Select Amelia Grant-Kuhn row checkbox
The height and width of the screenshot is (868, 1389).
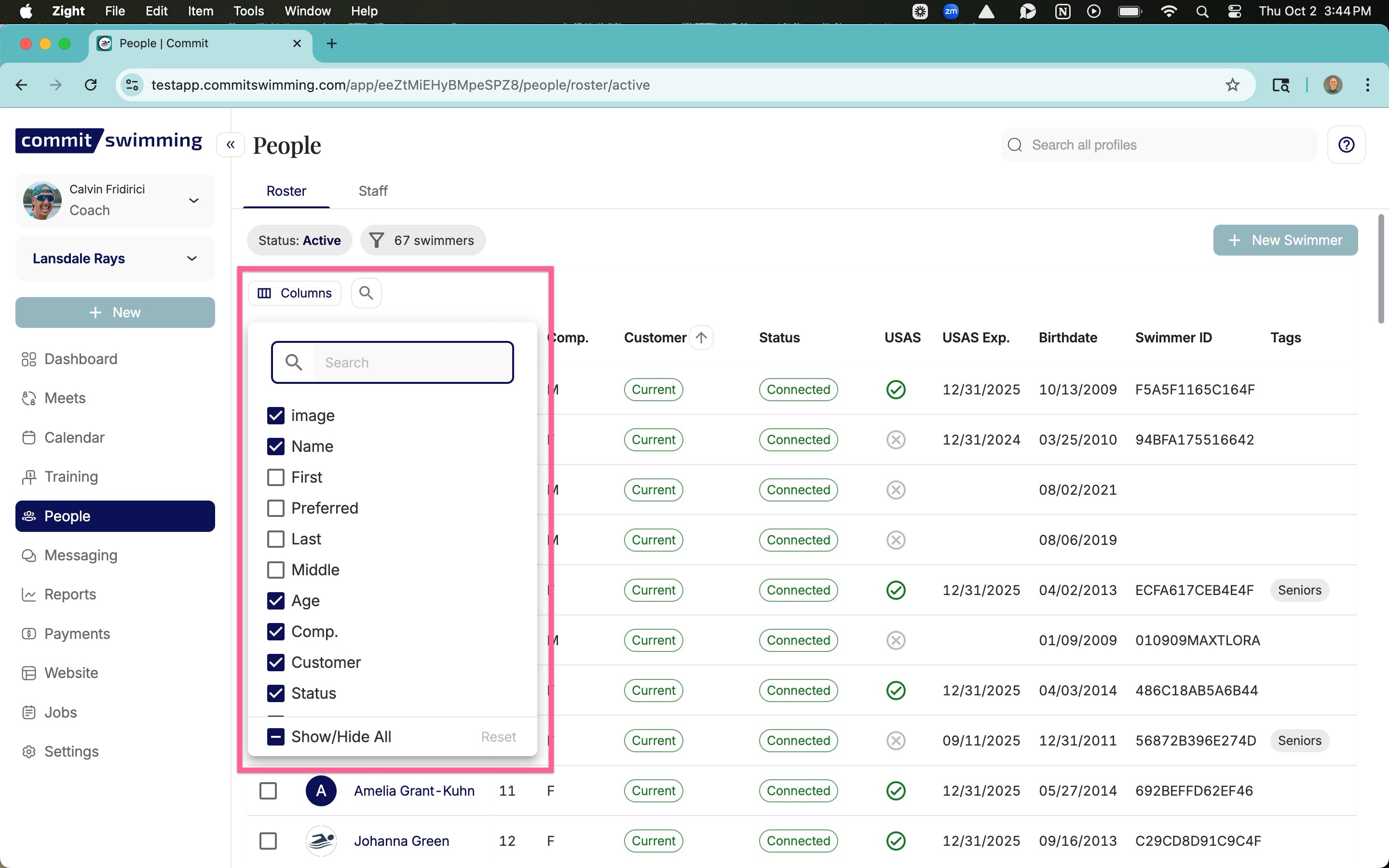[x=268, y=790]
